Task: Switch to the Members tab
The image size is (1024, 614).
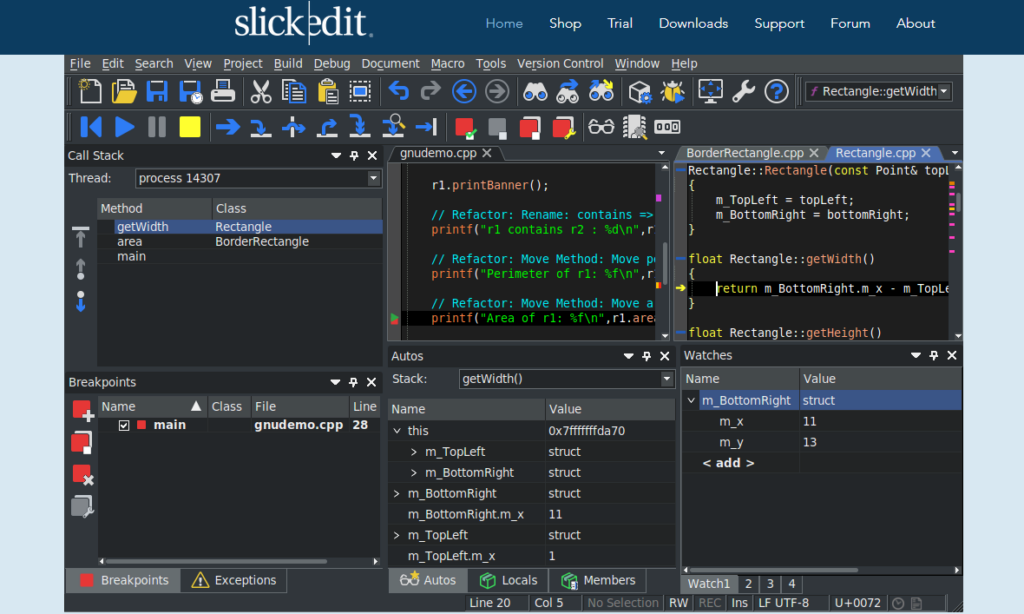Action: [598, 580]
